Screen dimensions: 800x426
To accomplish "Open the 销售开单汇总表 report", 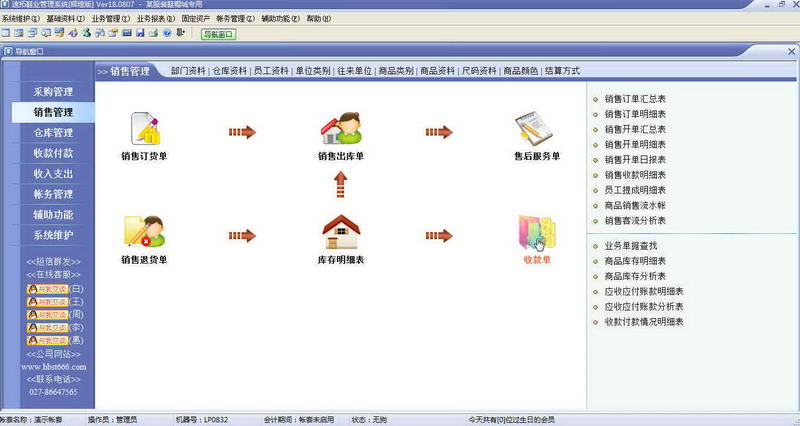I will coord(635,130).
